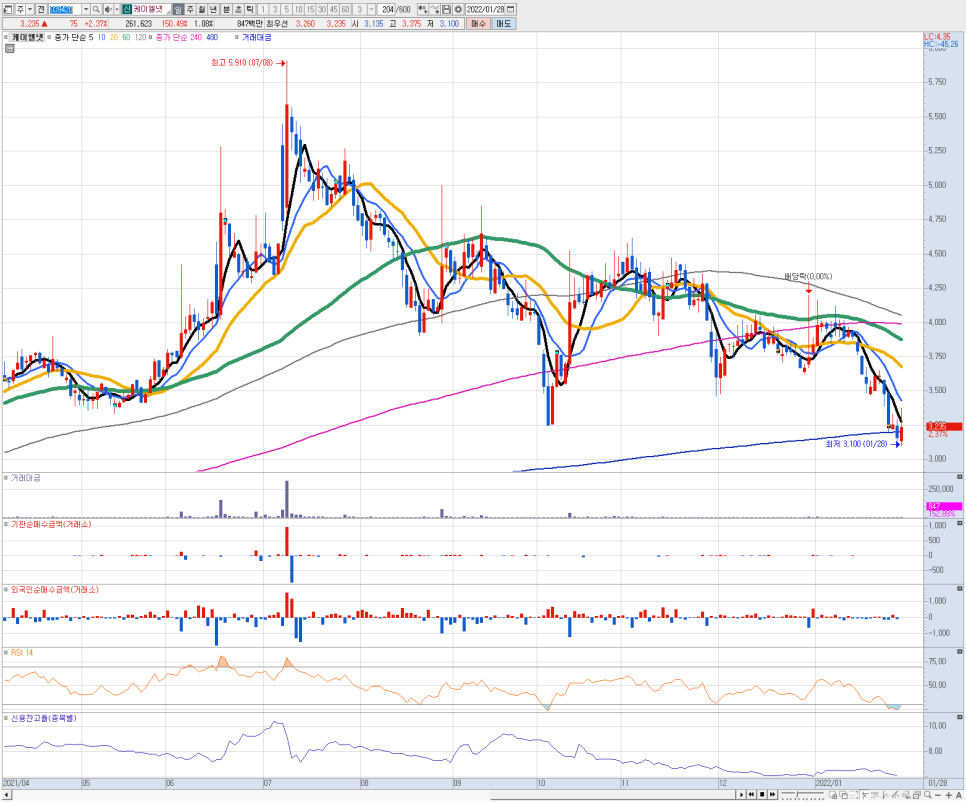
Task: Adjust the bottom zoom slider handle
Action: coord(797,794)
